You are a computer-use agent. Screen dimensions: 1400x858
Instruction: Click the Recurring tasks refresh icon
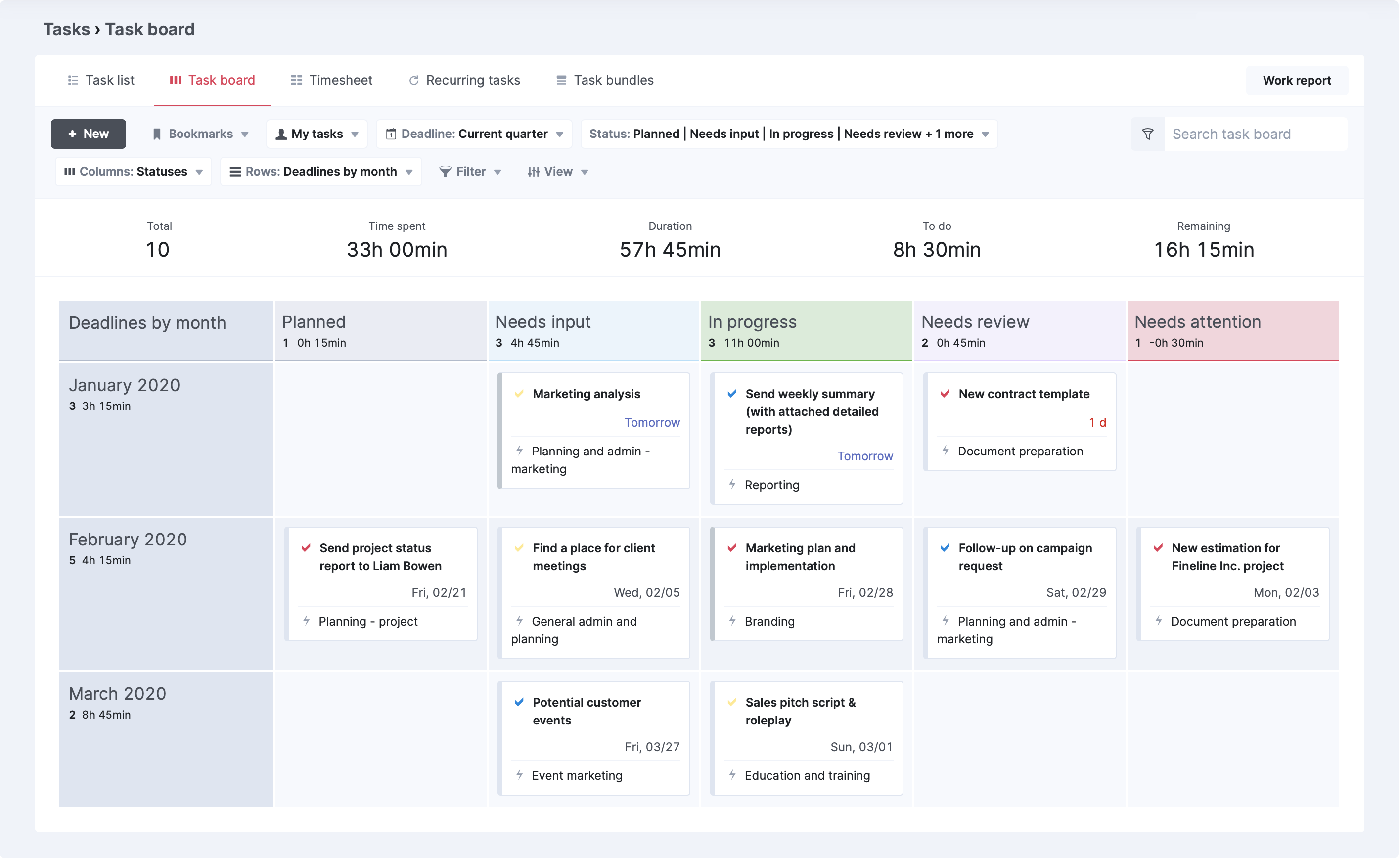tap(413, 80)
